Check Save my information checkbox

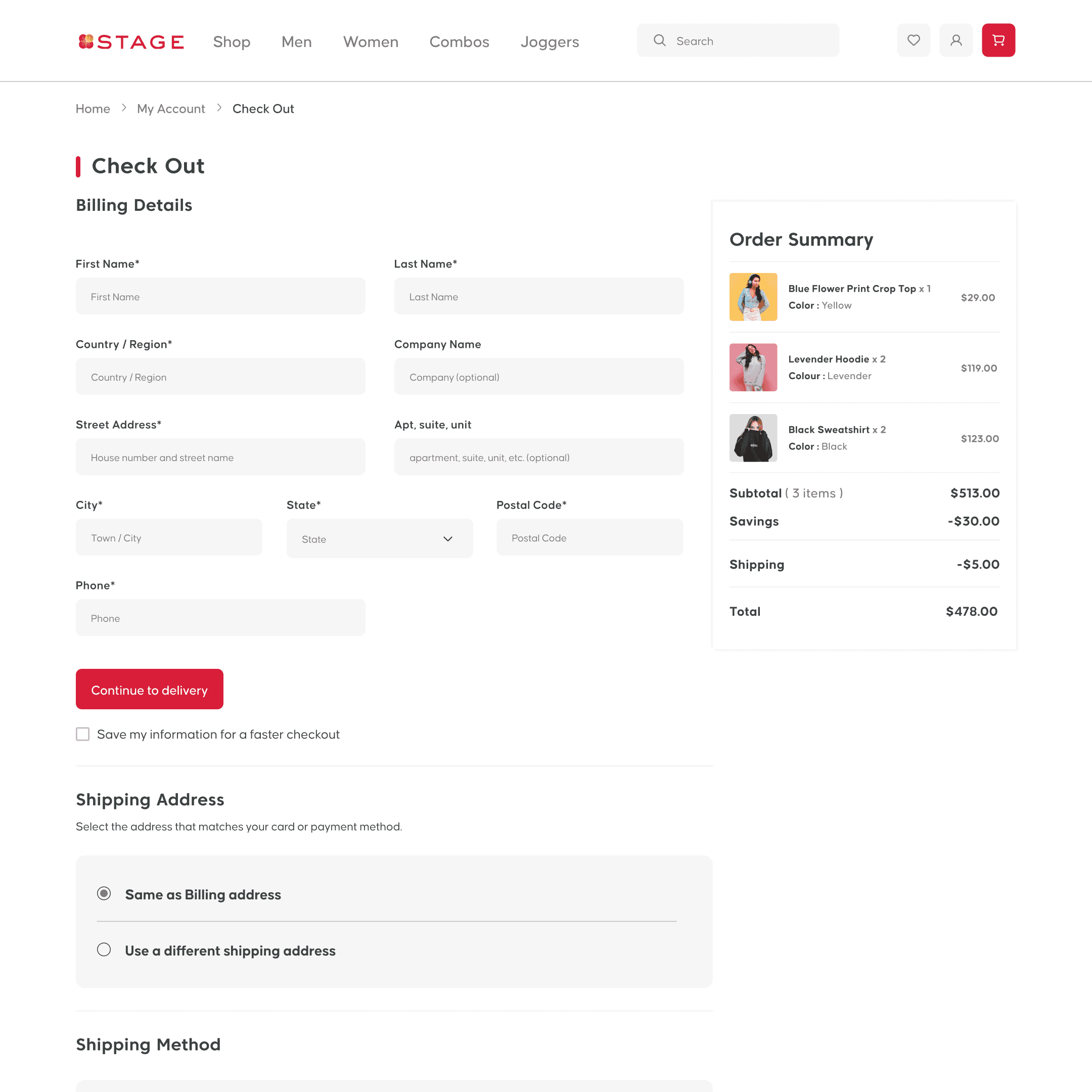pos(82,734)
